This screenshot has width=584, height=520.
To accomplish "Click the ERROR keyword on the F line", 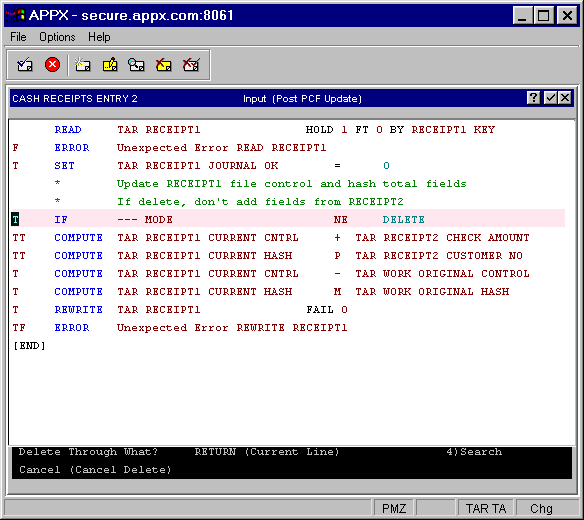I will [72, 148].
